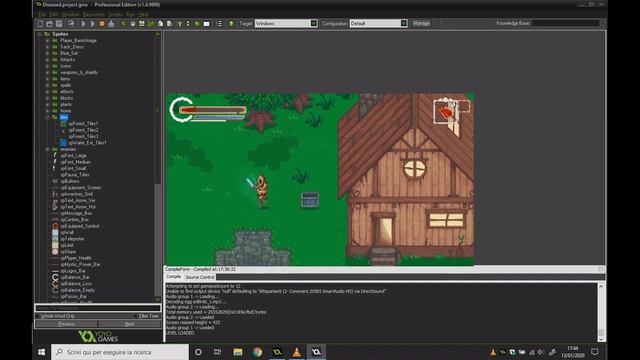640x360 pixels.
Task: Click the Create room white rectangle icon
Action: [x=207, y=24]
